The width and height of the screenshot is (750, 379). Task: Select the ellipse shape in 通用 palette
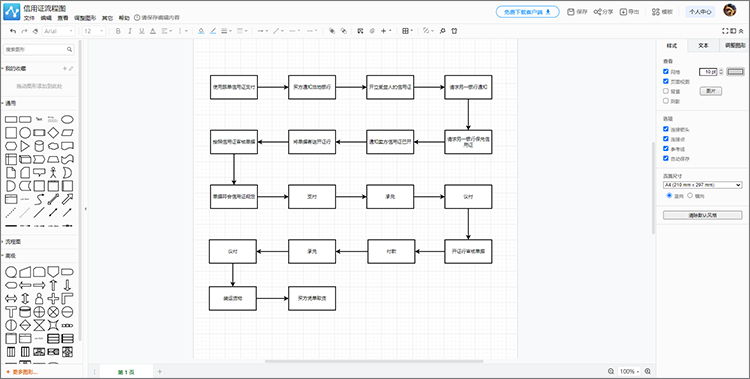[x=67, y=119]
